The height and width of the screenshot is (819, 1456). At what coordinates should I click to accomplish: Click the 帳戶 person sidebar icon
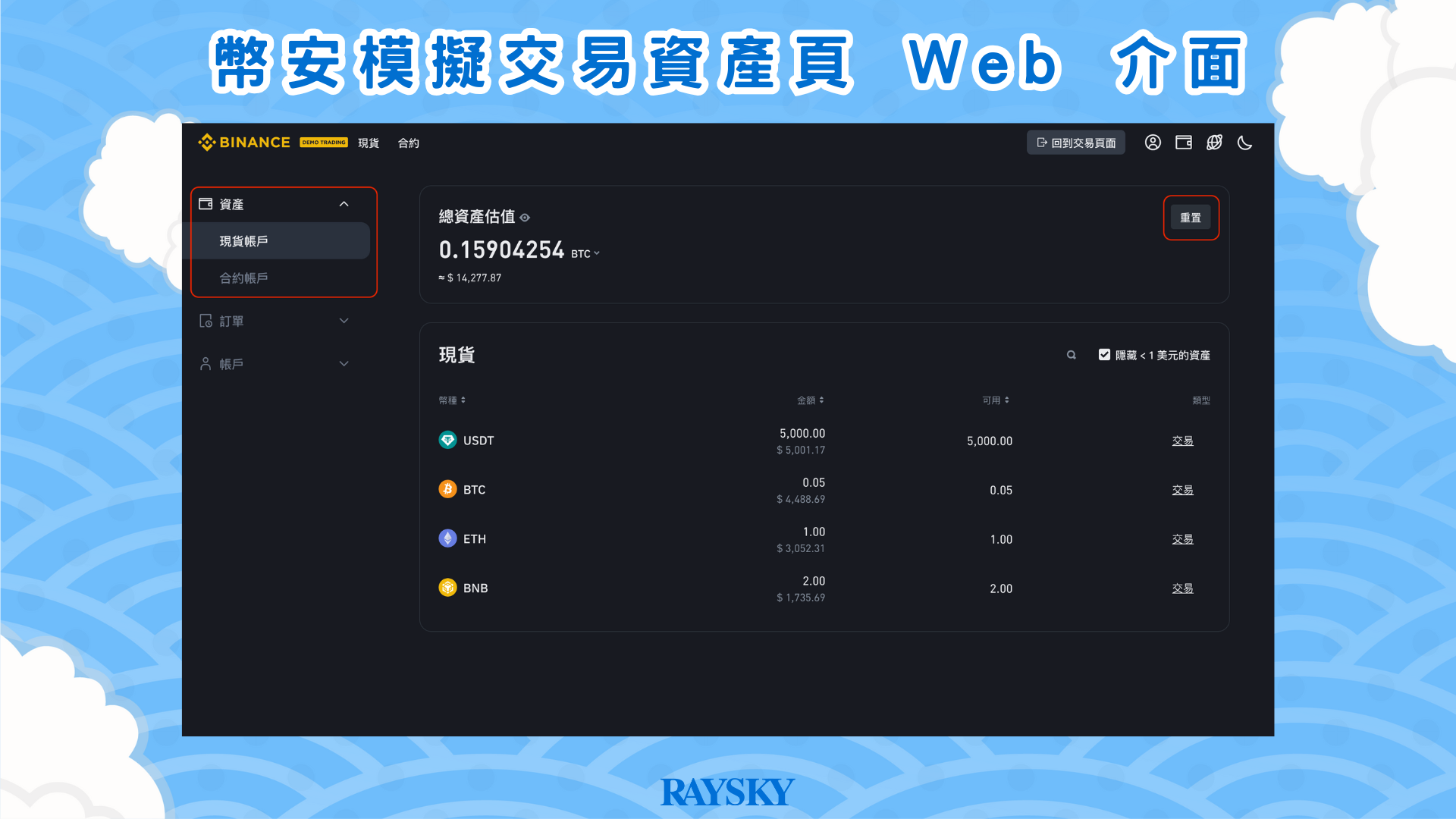point(206,364)
